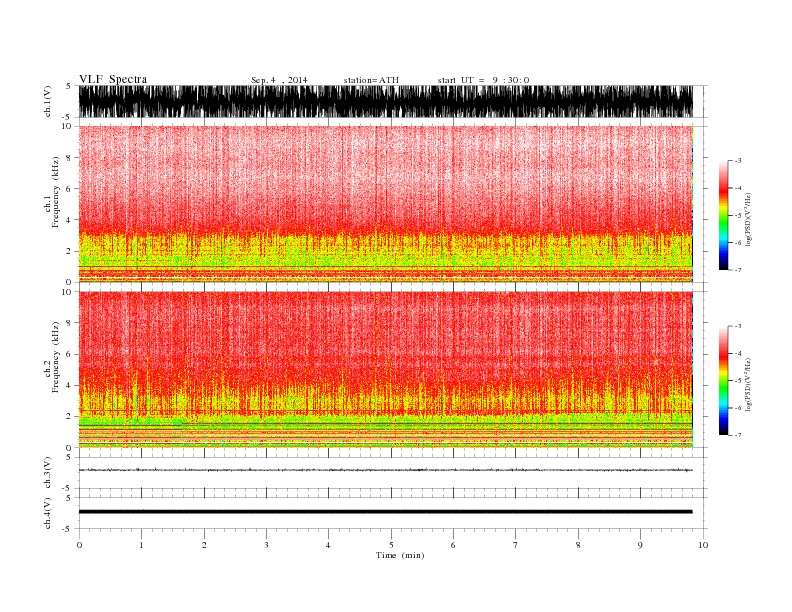Click the ch.3 voltage trace line
This screenshot has height=612, width=792.
point(386,470)
